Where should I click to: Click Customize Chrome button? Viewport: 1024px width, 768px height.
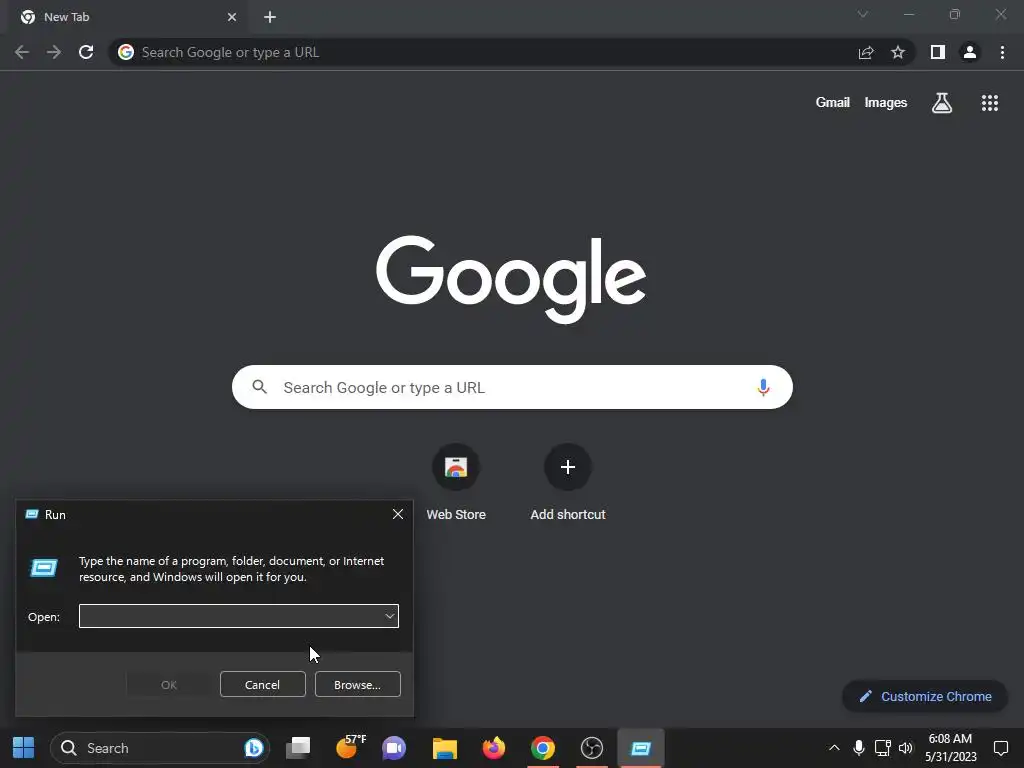925,696
